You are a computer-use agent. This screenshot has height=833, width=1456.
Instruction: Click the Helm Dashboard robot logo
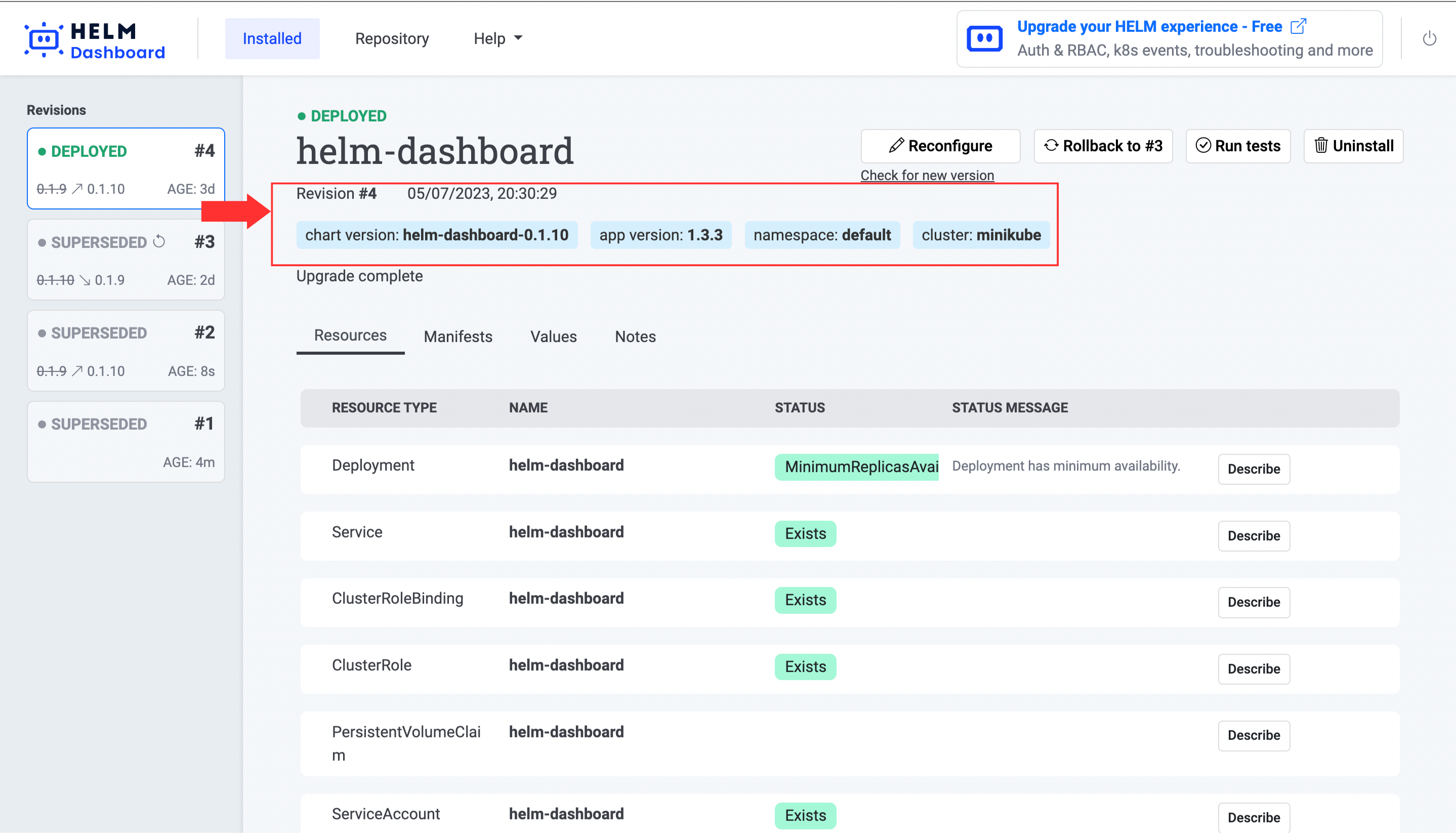[44, 39]
